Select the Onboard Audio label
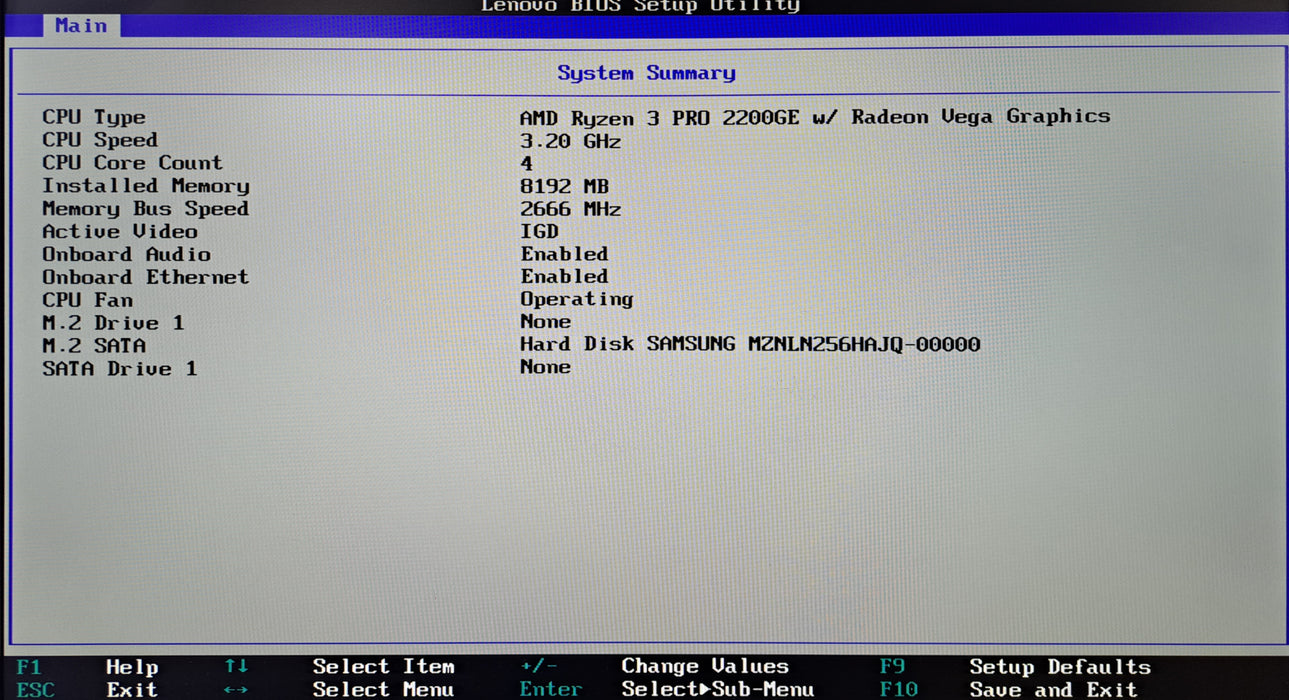This screenshot has height=700, width=1289. (126, 254)
